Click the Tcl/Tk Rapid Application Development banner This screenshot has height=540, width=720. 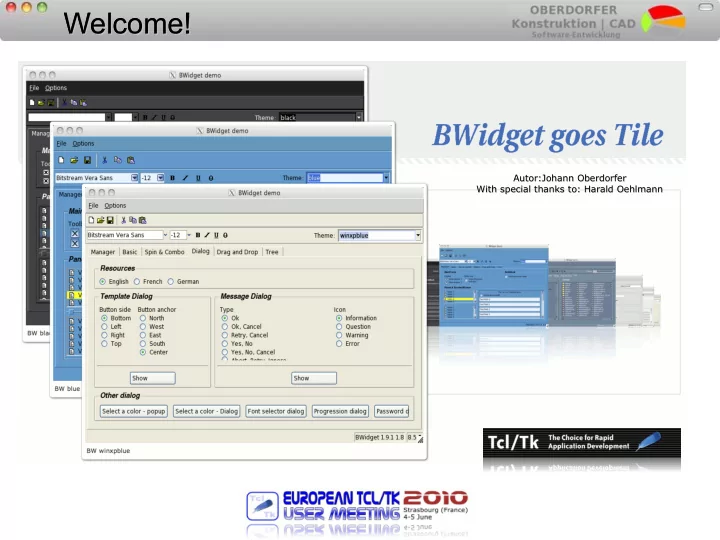pyautogui.click(x=582, y=443)
